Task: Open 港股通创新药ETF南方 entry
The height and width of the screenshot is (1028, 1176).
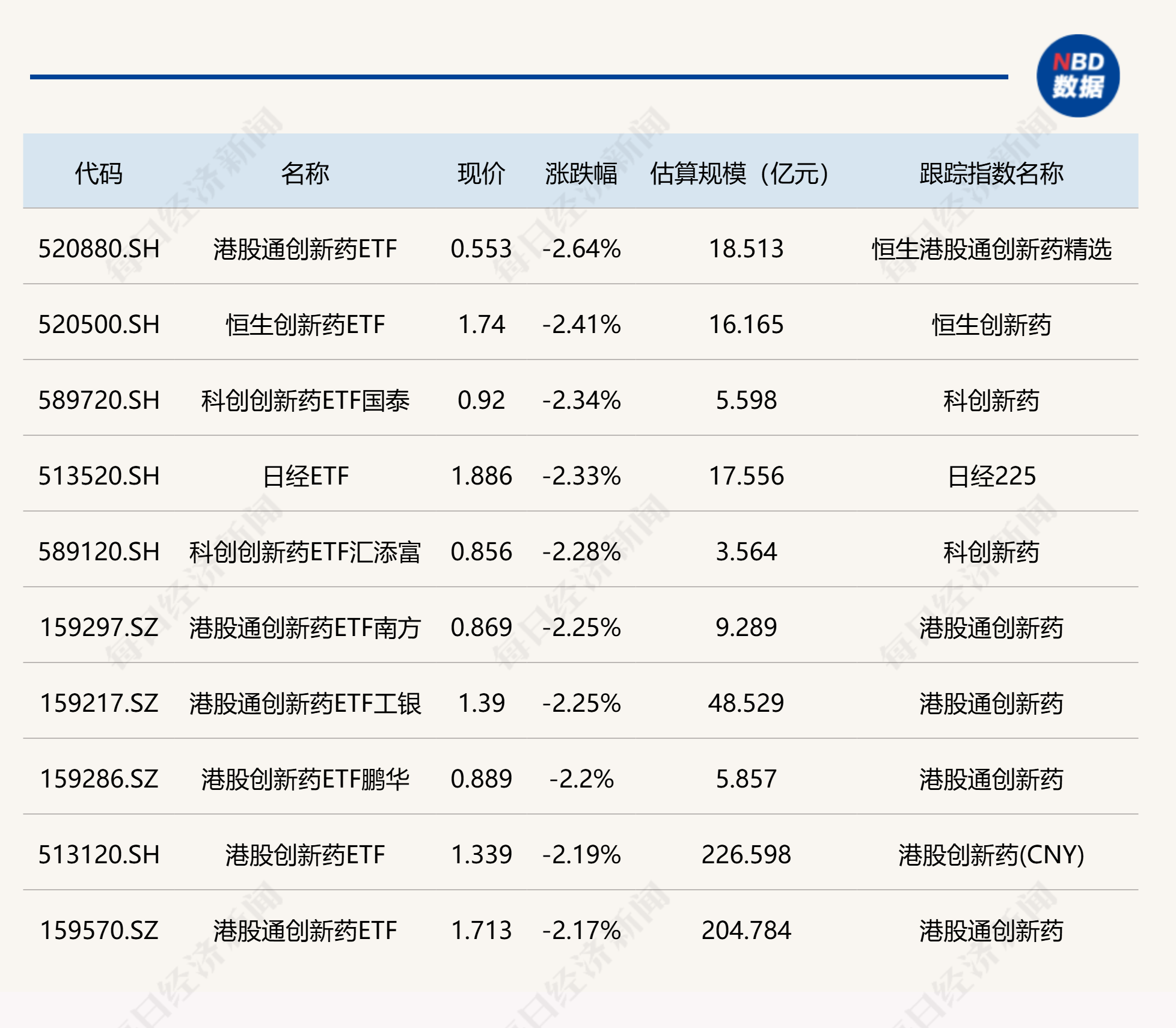Action: 305,628
